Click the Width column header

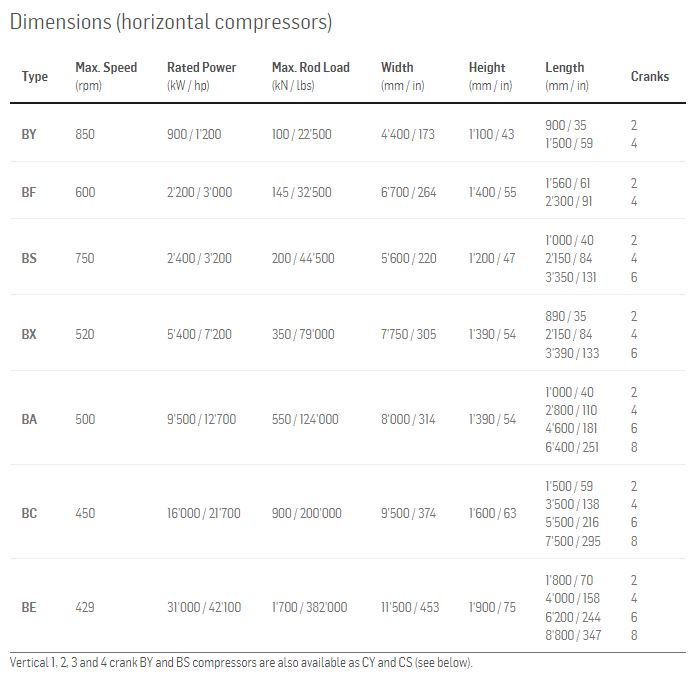pos(397,68)
